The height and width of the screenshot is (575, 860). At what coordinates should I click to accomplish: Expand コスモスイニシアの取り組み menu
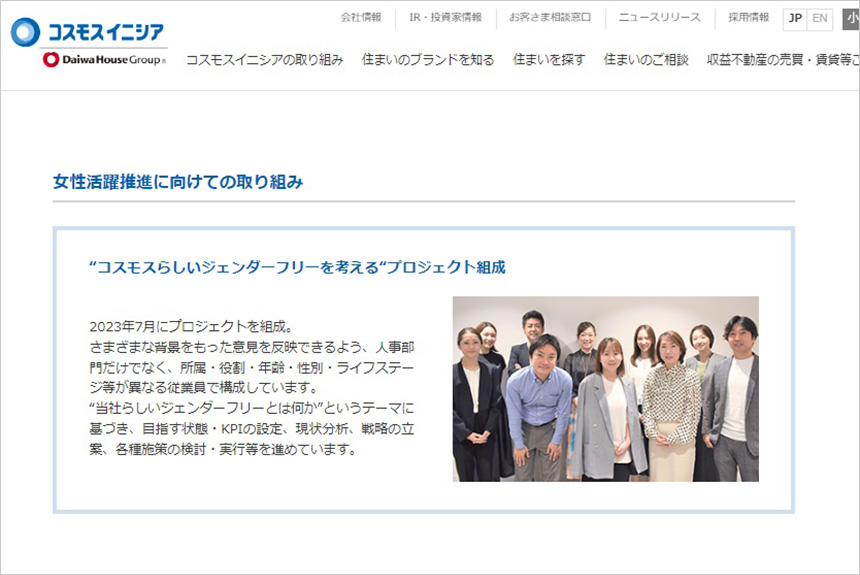tap(265, 60)
